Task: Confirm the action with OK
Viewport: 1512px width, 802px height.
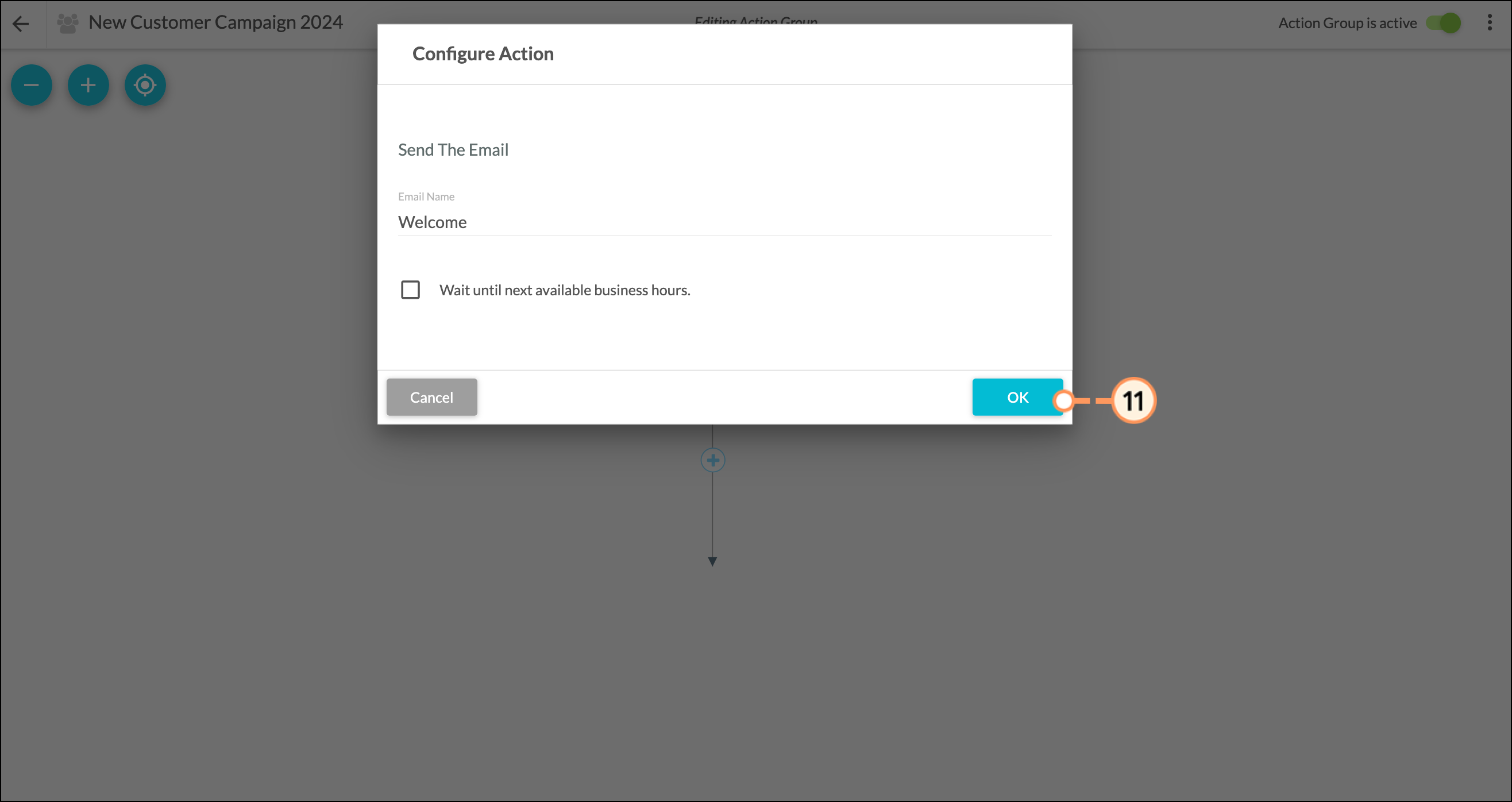Action: coord(1017,397)
